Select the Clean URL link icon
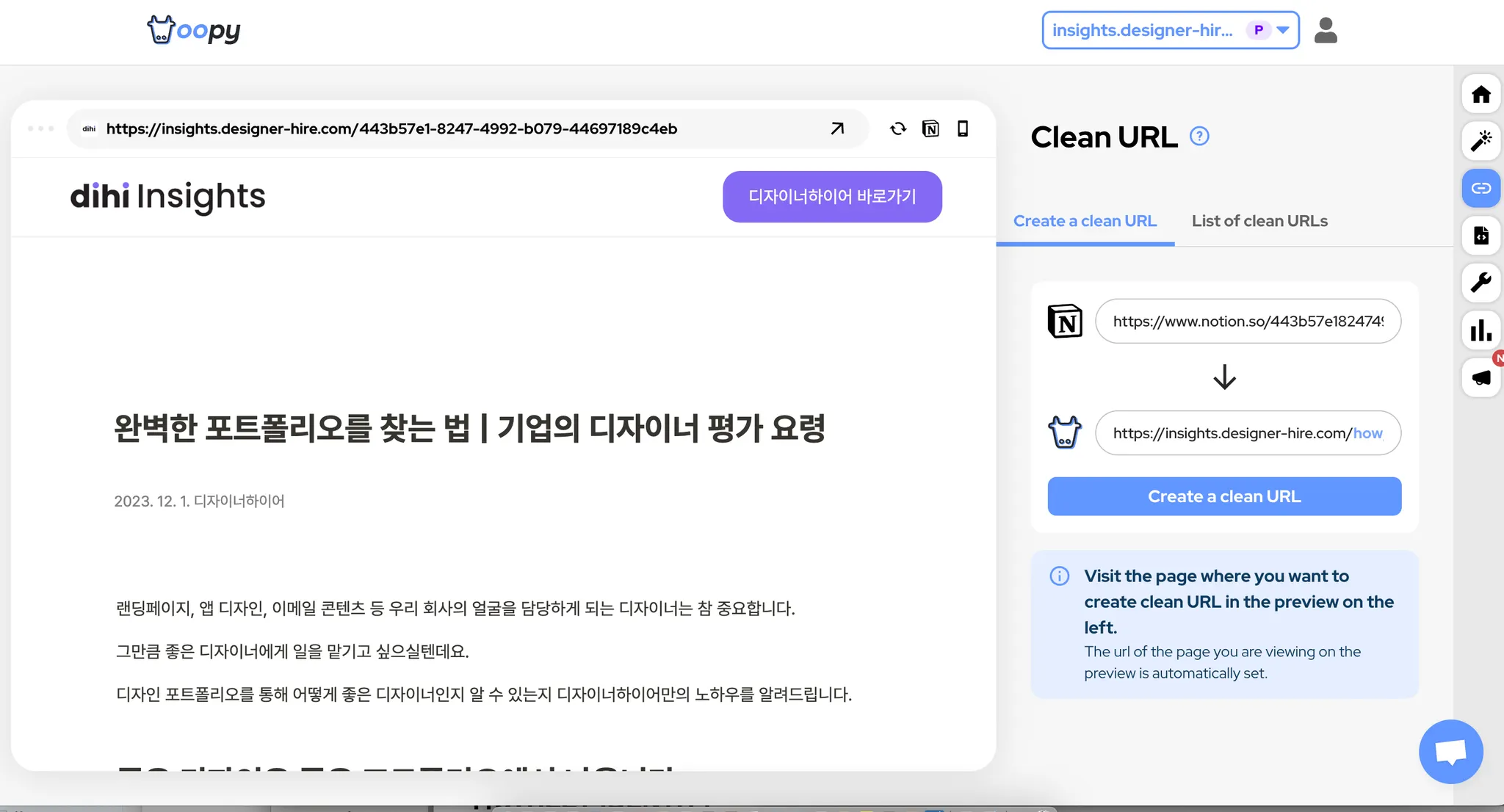 pos(1480,189)
